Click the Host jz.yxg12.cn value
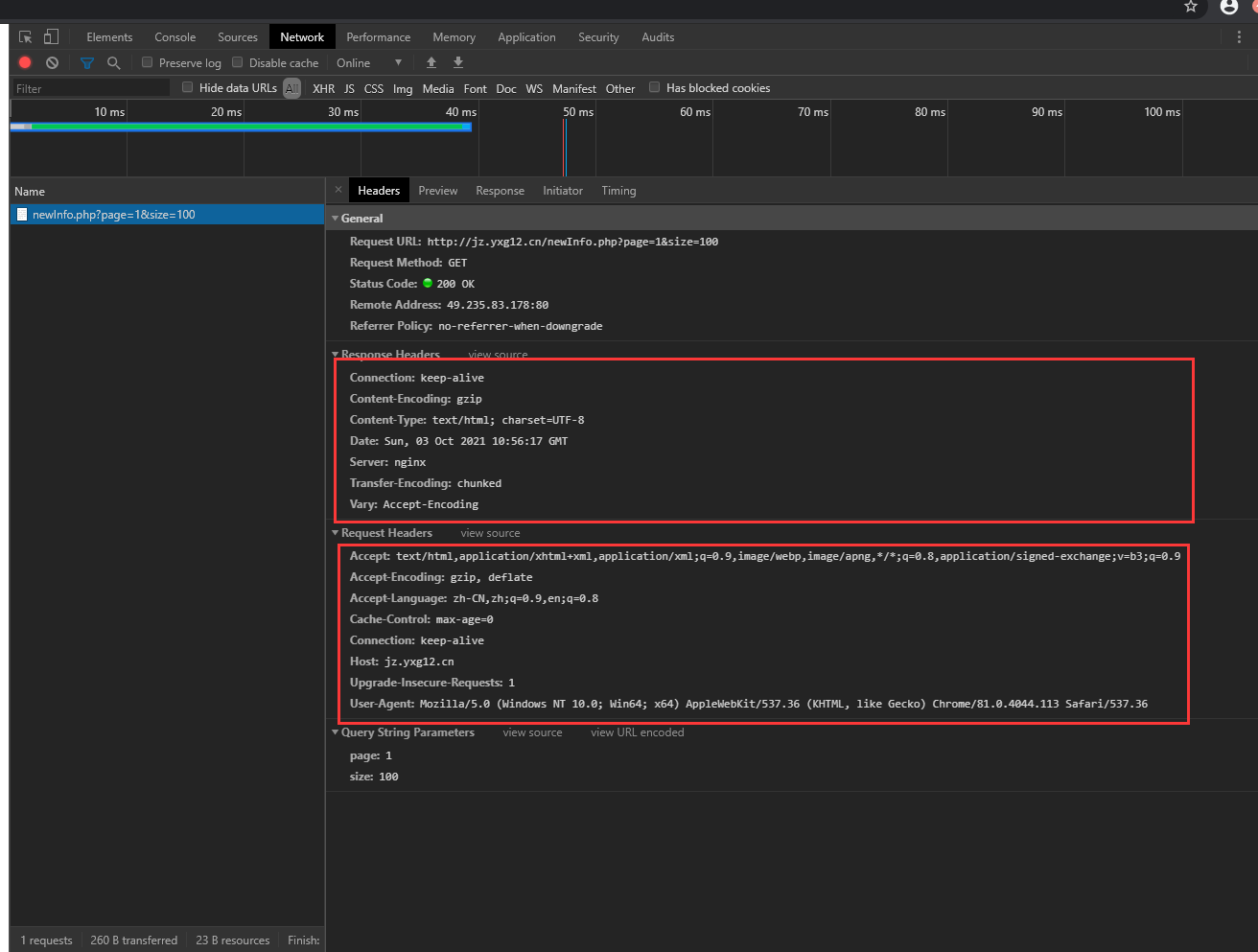 [419, 662]
